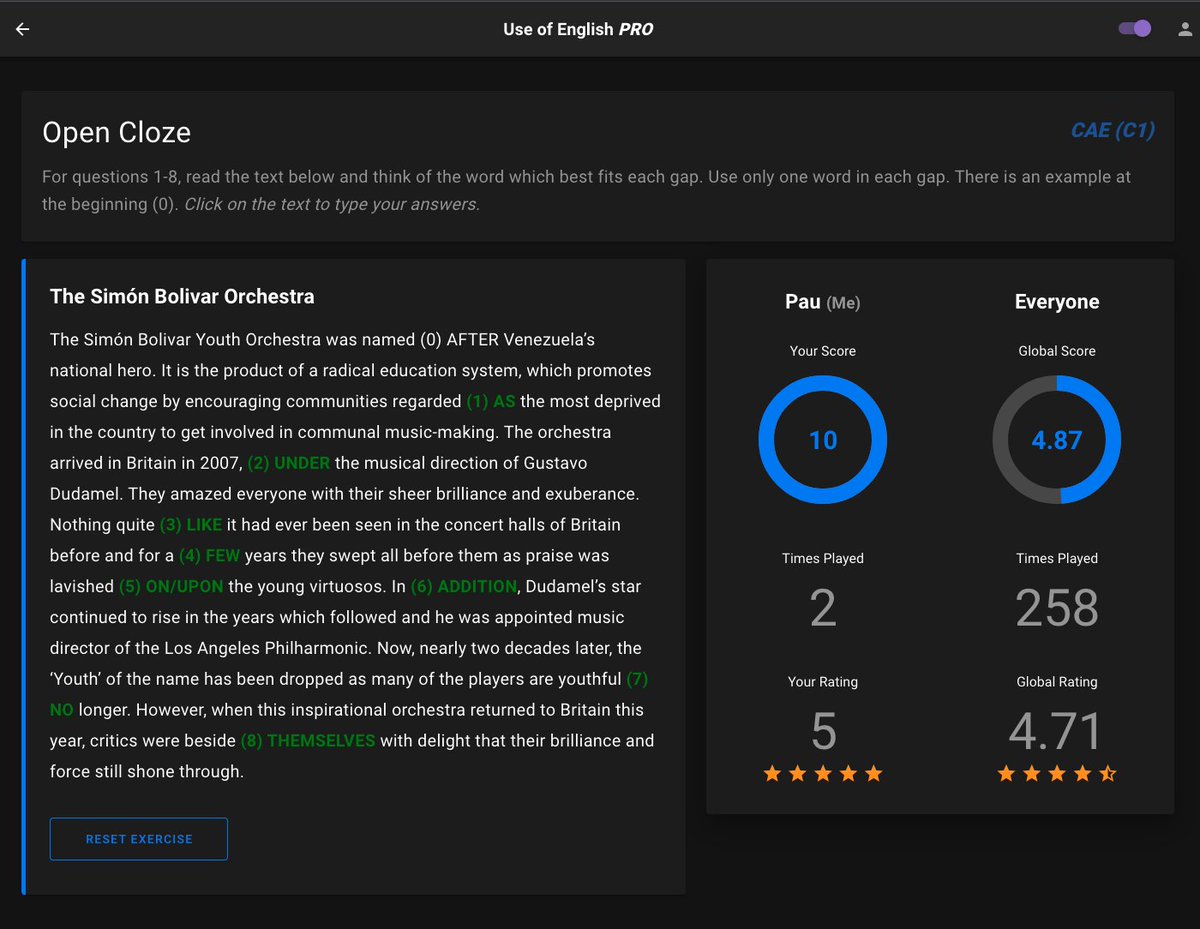Click the fifth star under Your Rating
The height and width of the screenshot is (929, 1200).
pos(874,773)
